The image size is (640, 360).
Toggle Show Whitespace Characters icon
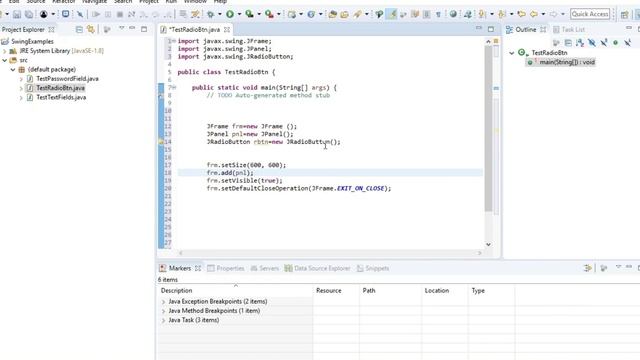click(438, 14)
